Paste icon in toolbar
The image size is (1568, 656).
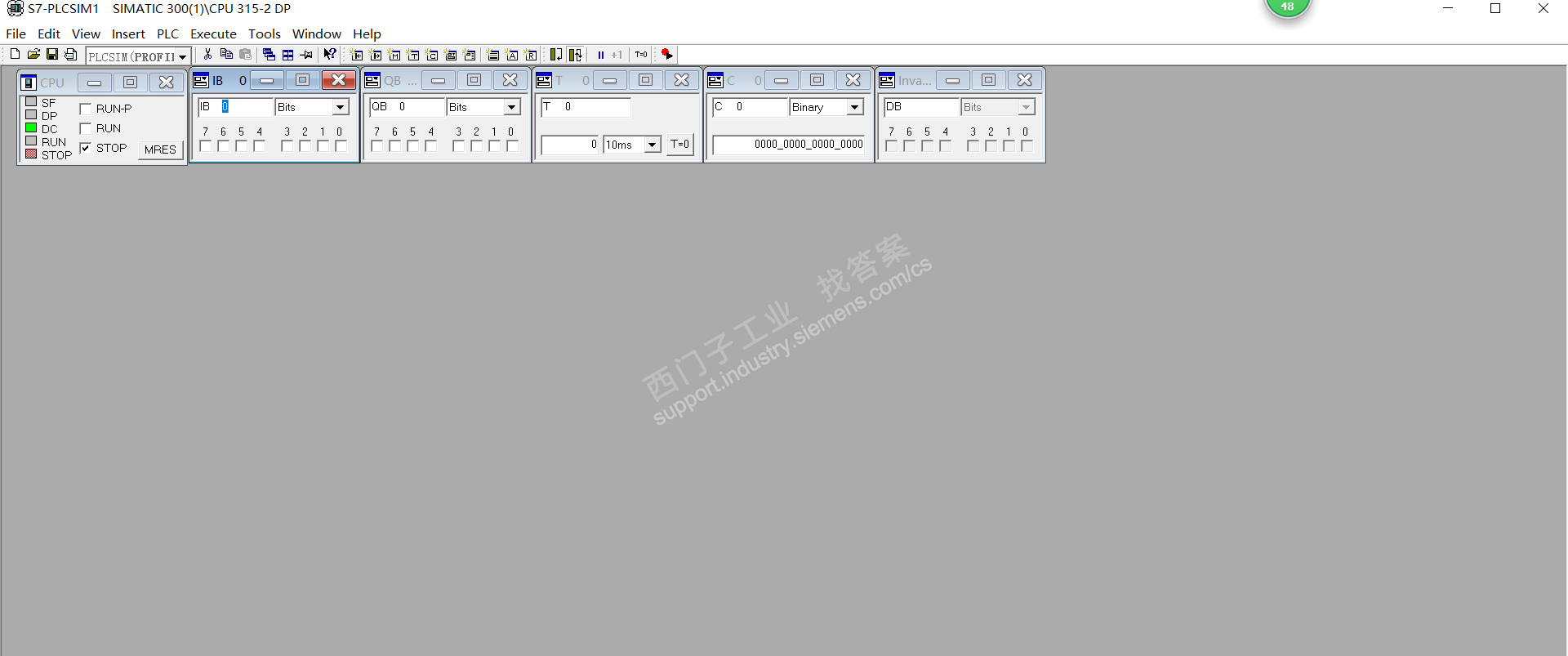[x=245, y=54]
